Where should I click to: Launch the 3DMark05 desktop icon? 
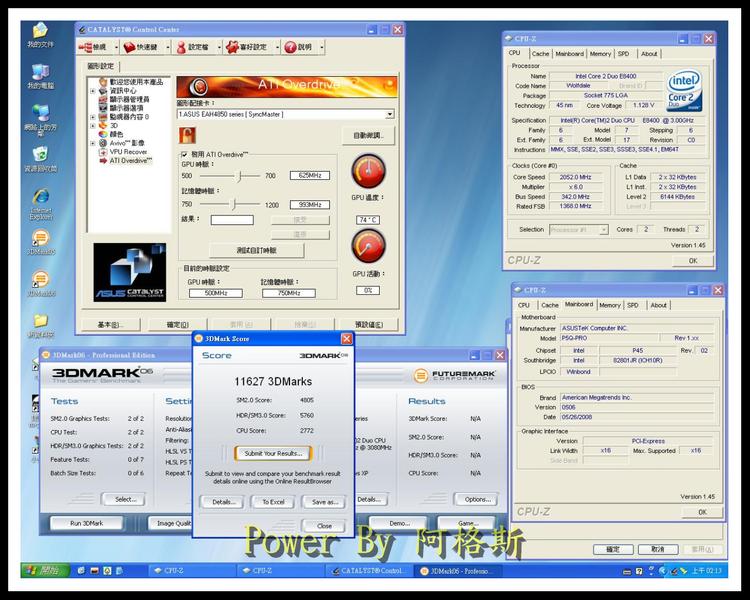pos(41,243)
